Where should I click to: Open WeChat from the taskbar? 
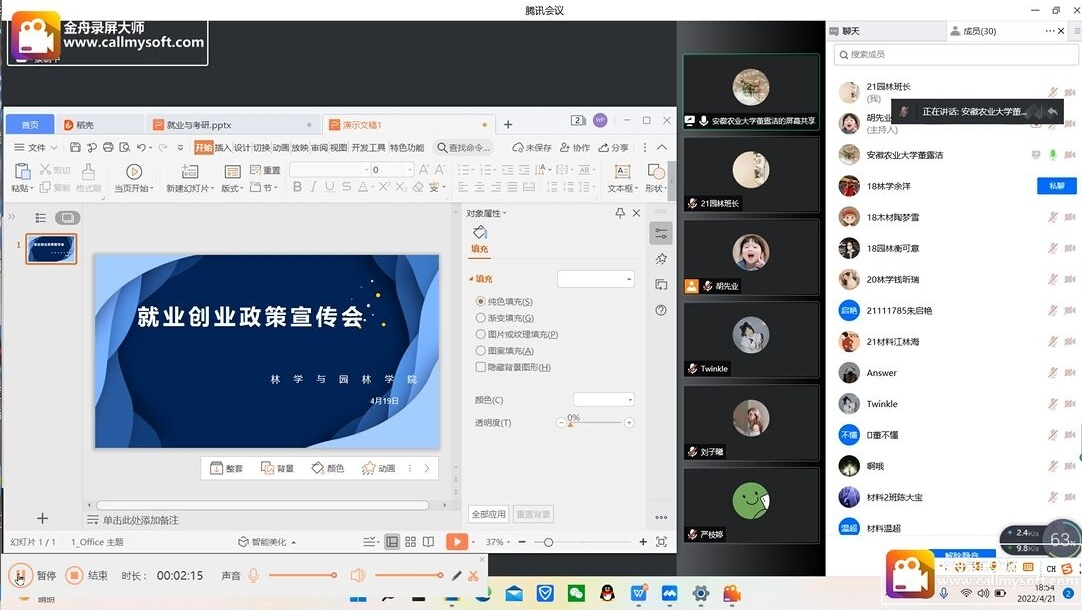[576, 594]
